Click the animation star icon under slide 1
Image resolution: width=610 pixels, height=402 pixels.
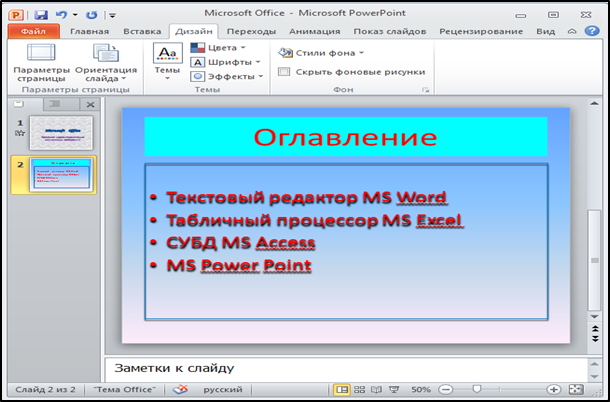20,133
